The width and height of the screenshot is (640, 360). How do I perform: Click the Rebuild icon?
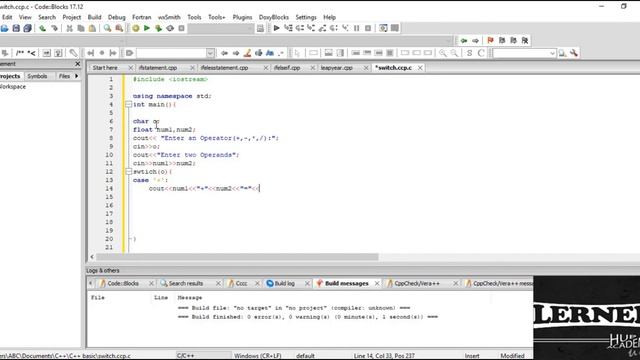click(170, 28)
